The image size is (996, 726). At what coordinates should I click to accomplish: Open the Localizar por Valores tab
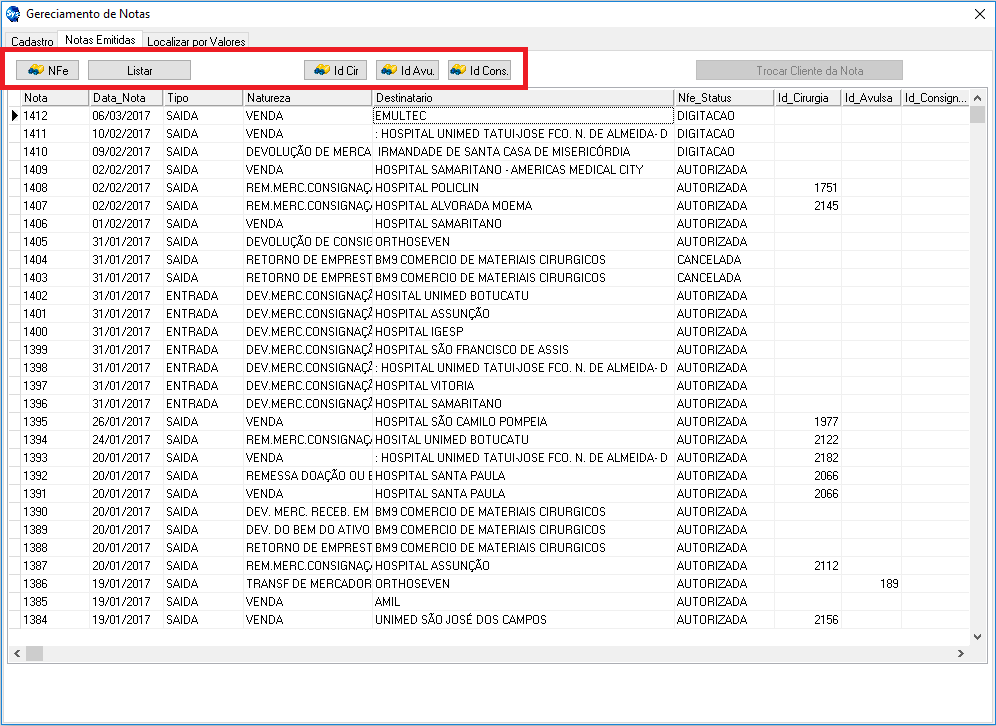[x=195, y=41]
